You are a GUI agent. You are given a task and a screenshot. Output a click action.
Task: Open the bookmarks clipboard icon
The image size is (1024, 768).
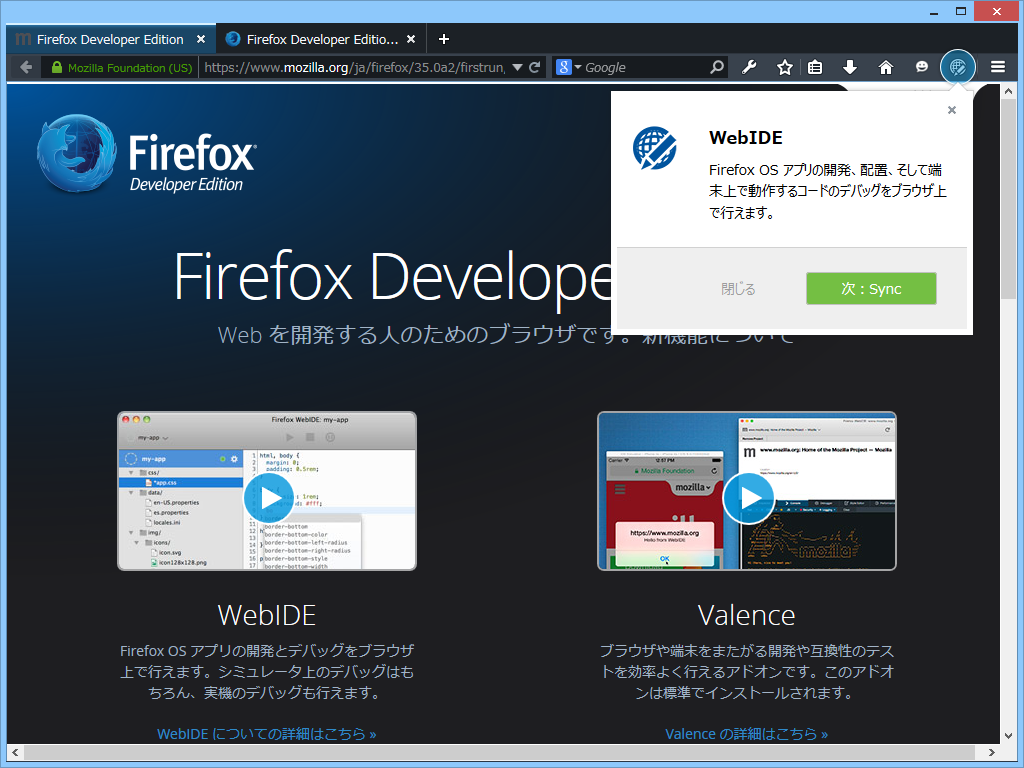[815, 67]
